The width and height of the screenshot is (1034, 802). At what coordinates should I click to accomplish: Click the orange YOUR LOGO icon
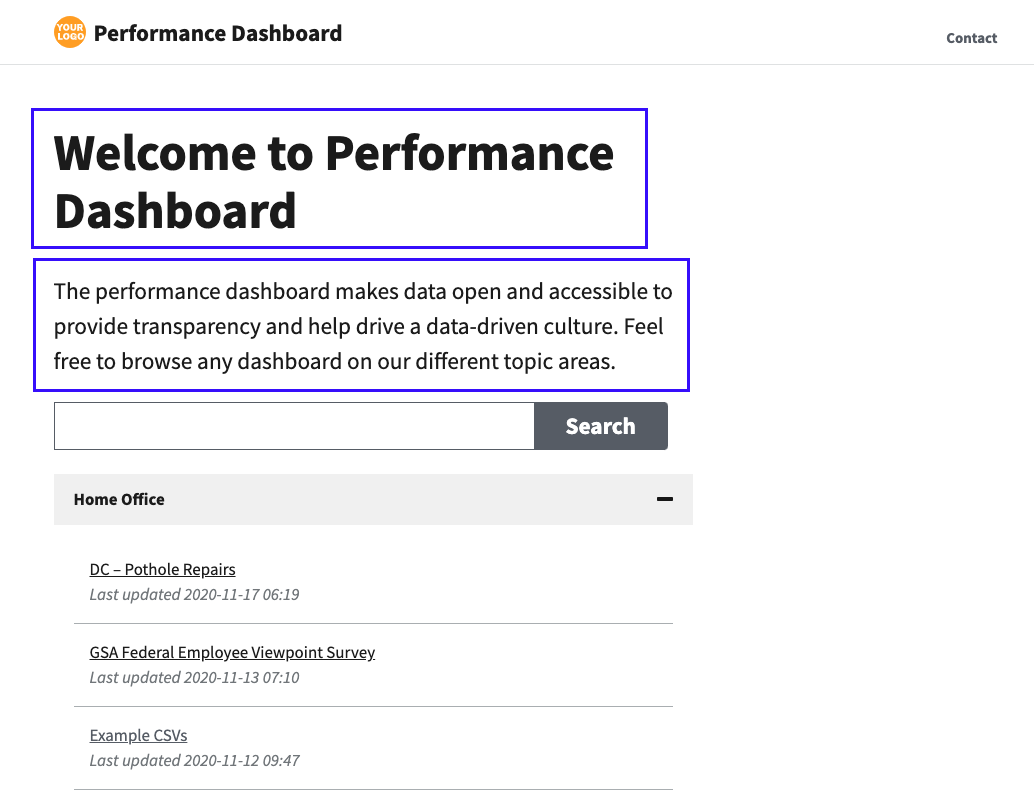pyautogui.click(x=70, y=32)
